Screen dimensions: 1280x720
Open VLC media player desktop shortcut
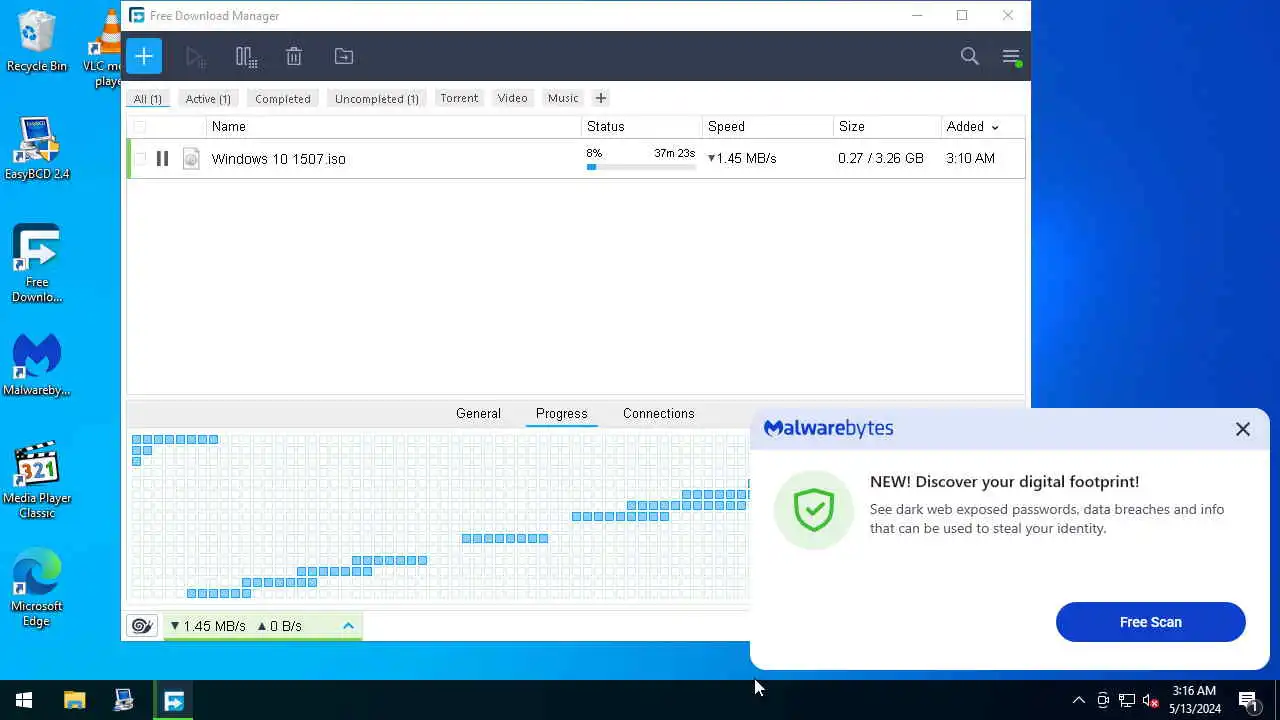click(x=102, y=48)
